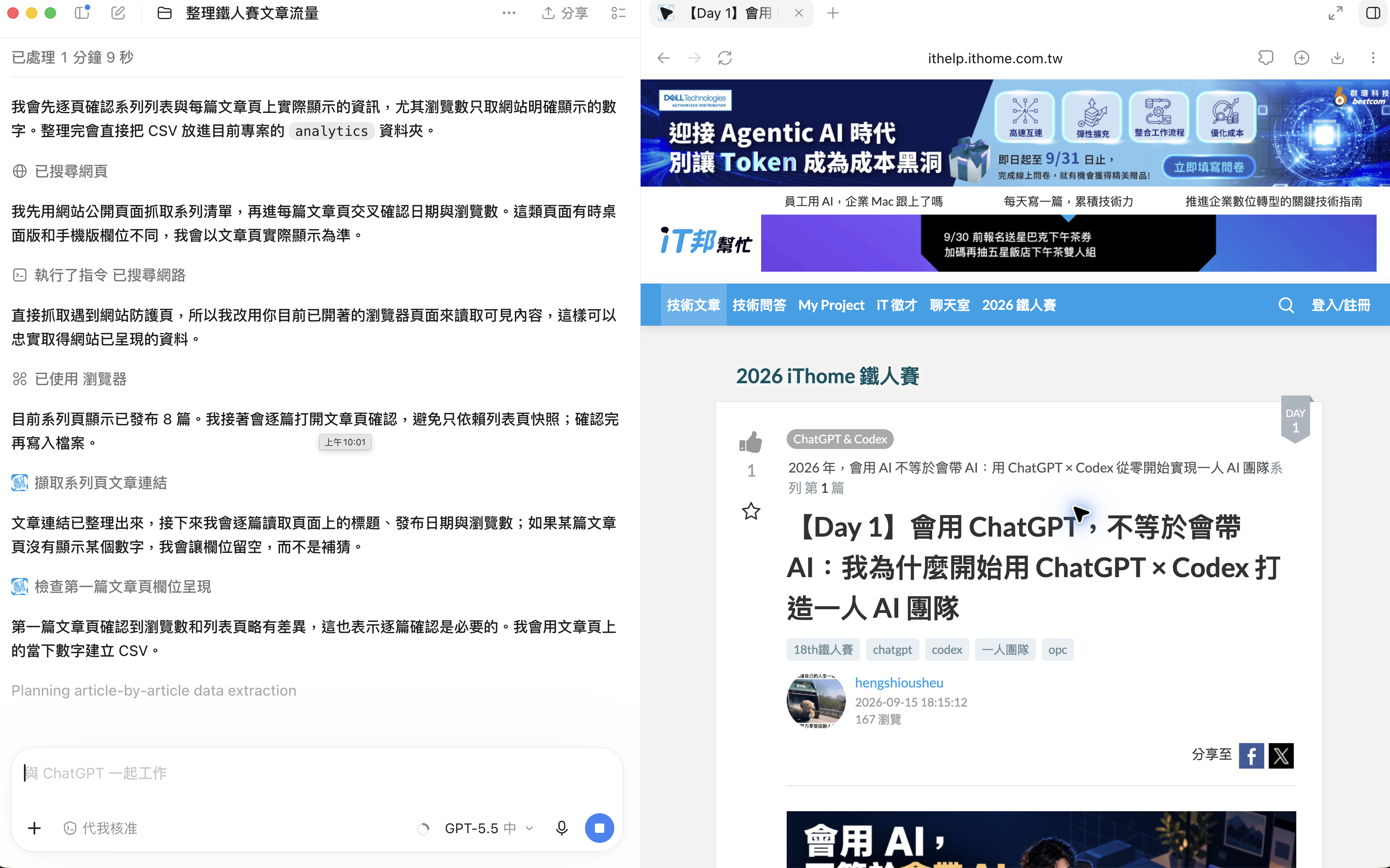Expand the 已搜尋網頁 step

pos(60,171)
